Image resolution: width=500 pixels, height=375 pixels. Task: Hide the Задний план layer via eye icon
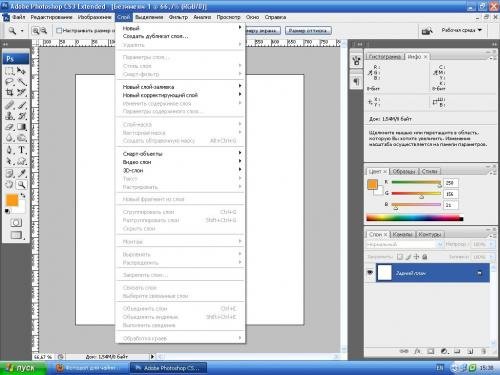370,273
